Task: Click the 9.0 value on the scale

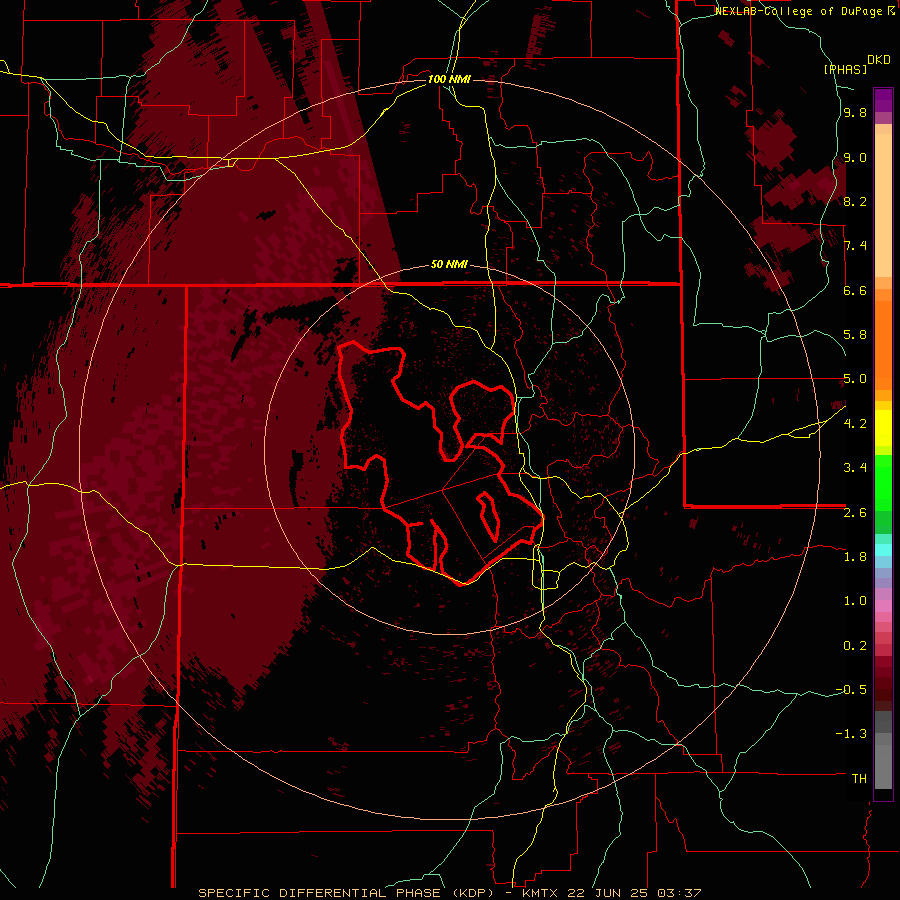Action: coord(855,157)
